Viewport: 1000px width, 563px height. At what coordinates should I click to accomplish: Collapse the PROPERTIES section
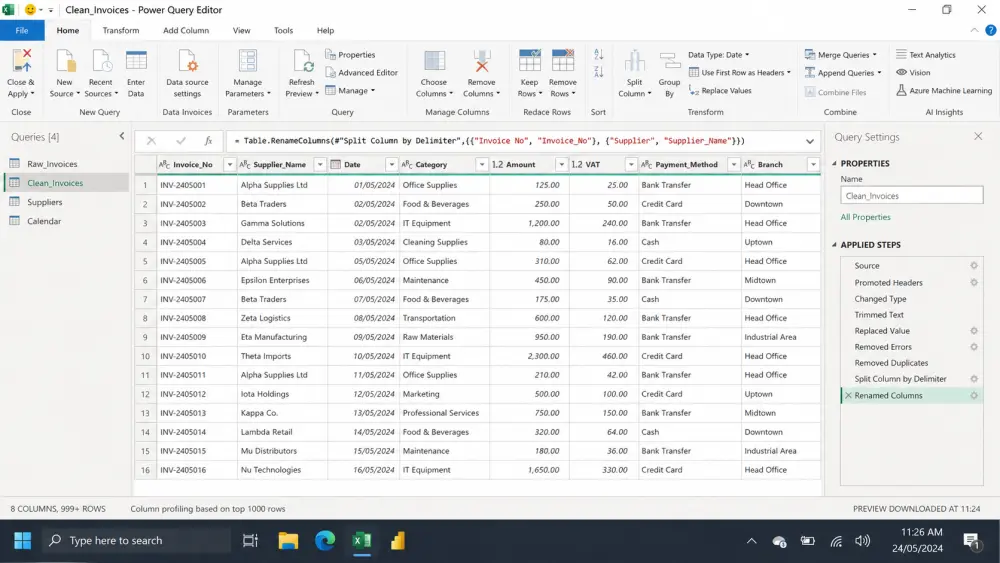click(x=834, y=164)
